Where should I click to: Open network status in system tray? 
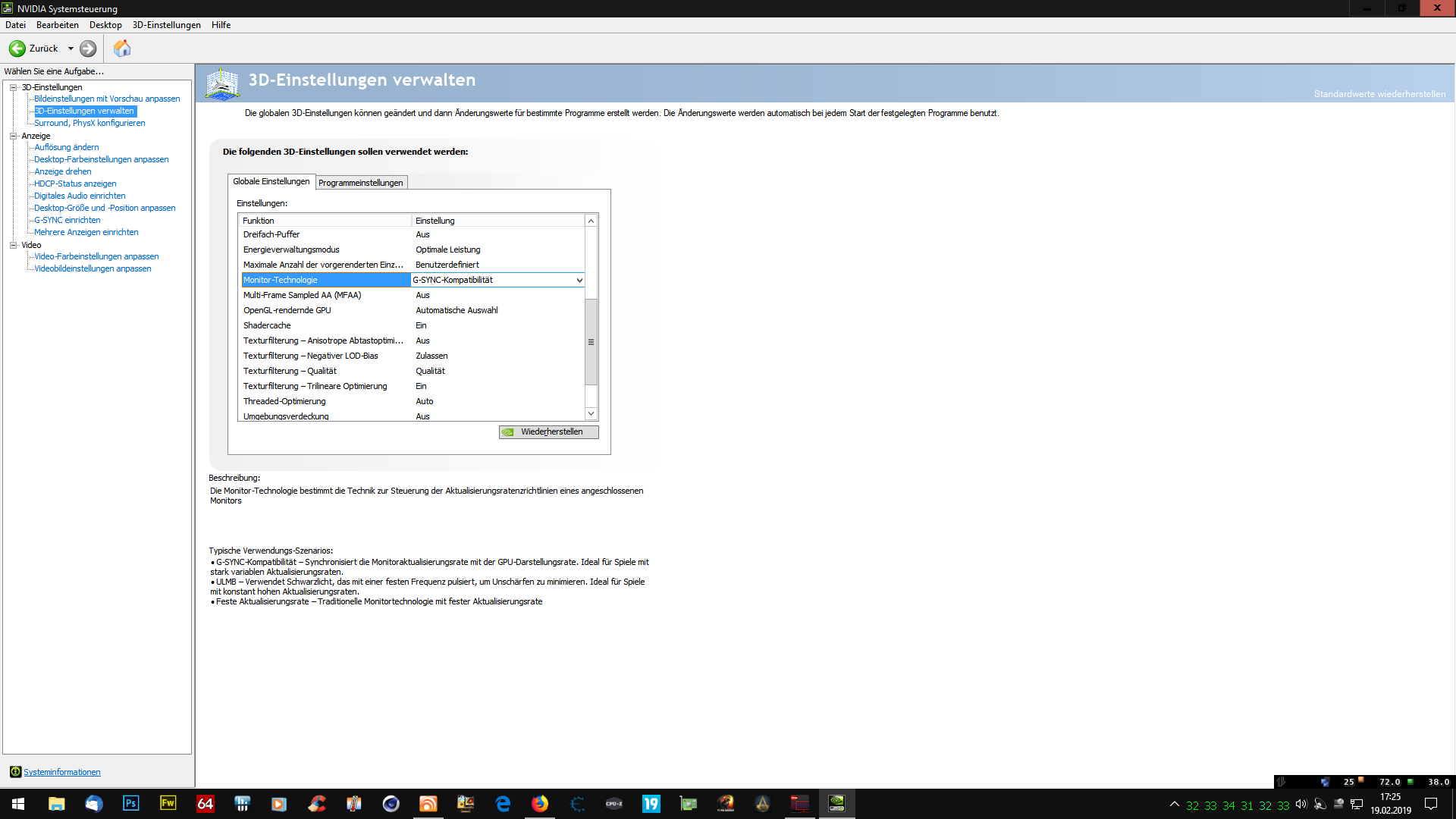(x=1357, y=805)
